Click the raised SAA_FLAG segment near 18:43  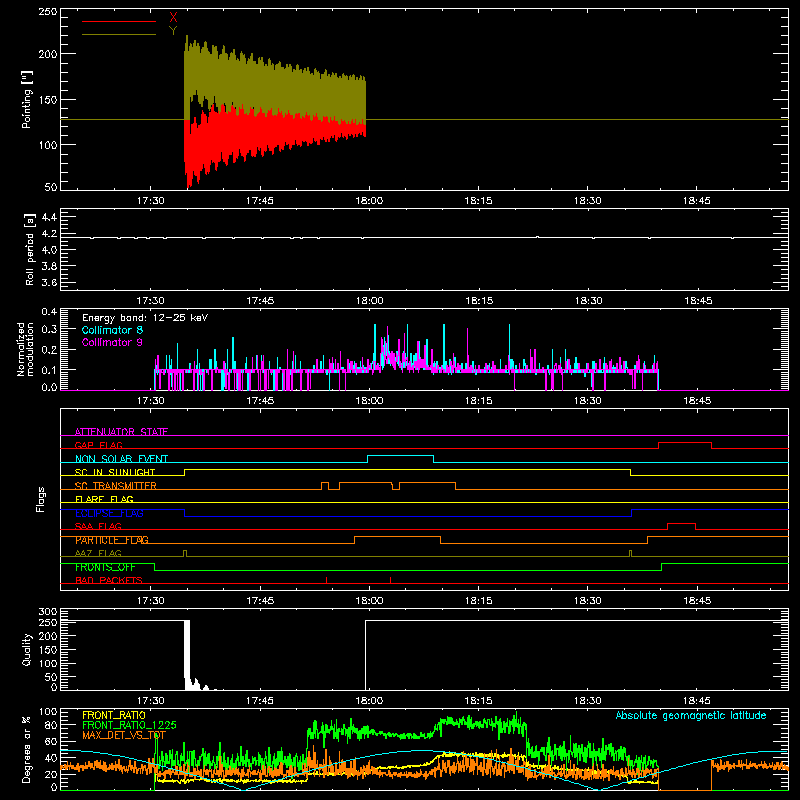click(682, 524)
